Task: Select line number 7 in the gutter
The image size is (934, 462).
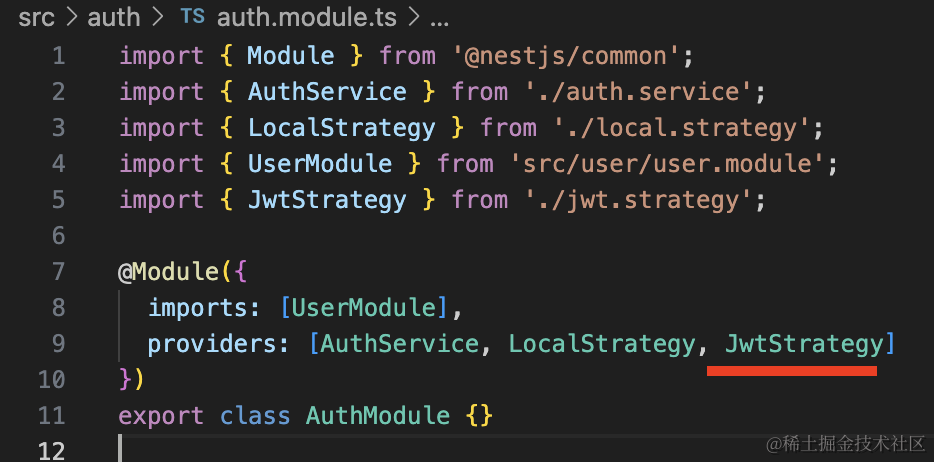Action: tap(57, 272)
